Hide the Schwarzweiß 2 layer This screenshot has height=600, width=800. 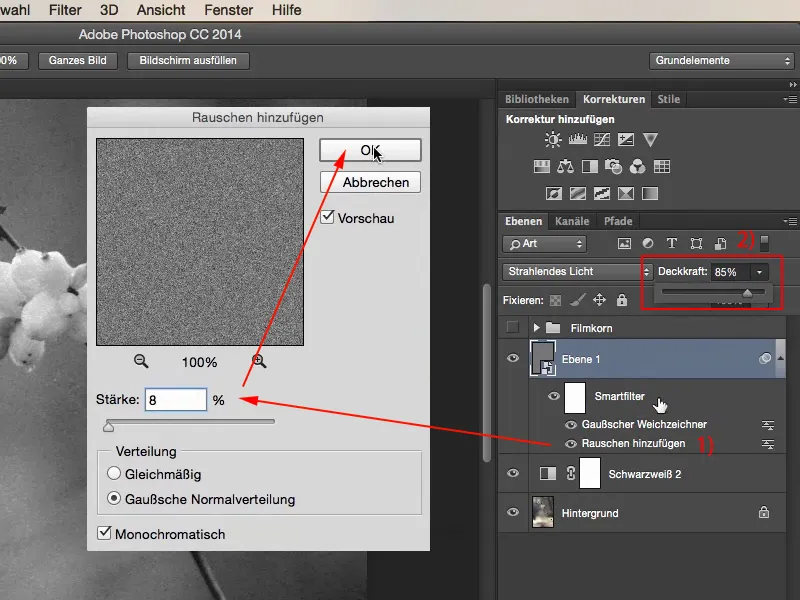click(x=513, y=473)
